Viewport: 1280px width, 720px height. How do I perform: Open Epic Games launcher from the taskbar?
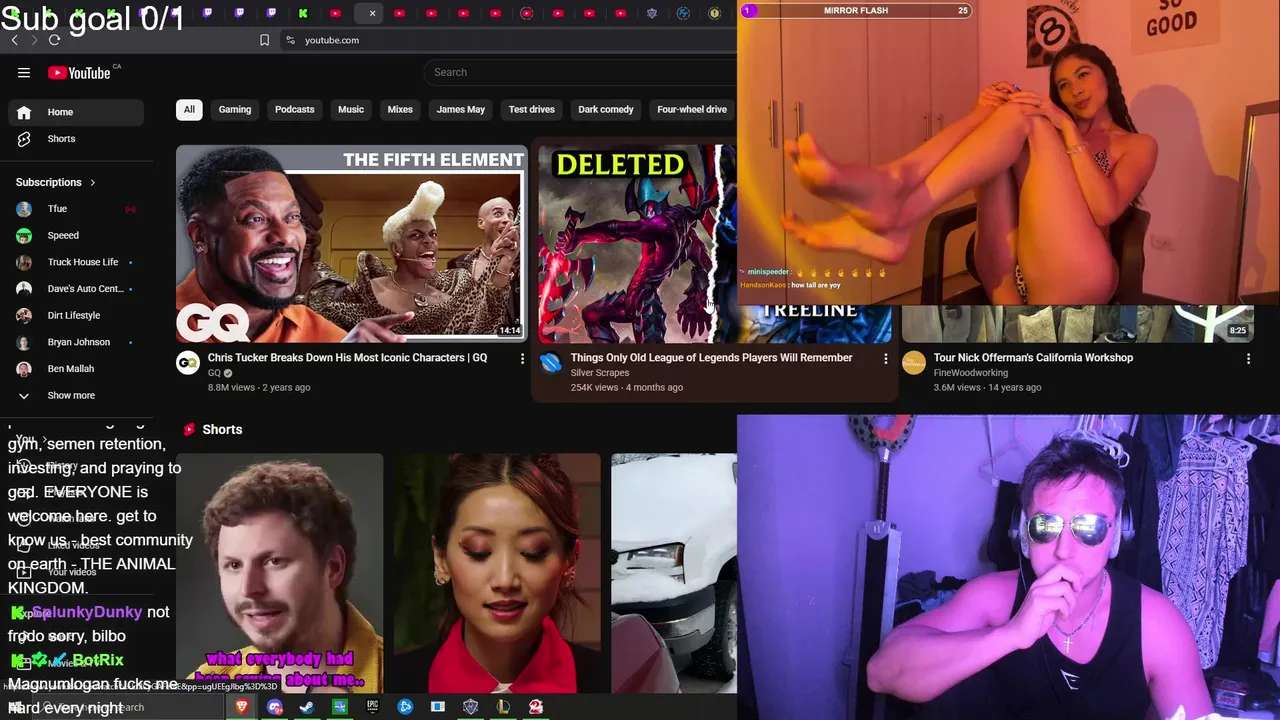[x=372, y=707]
